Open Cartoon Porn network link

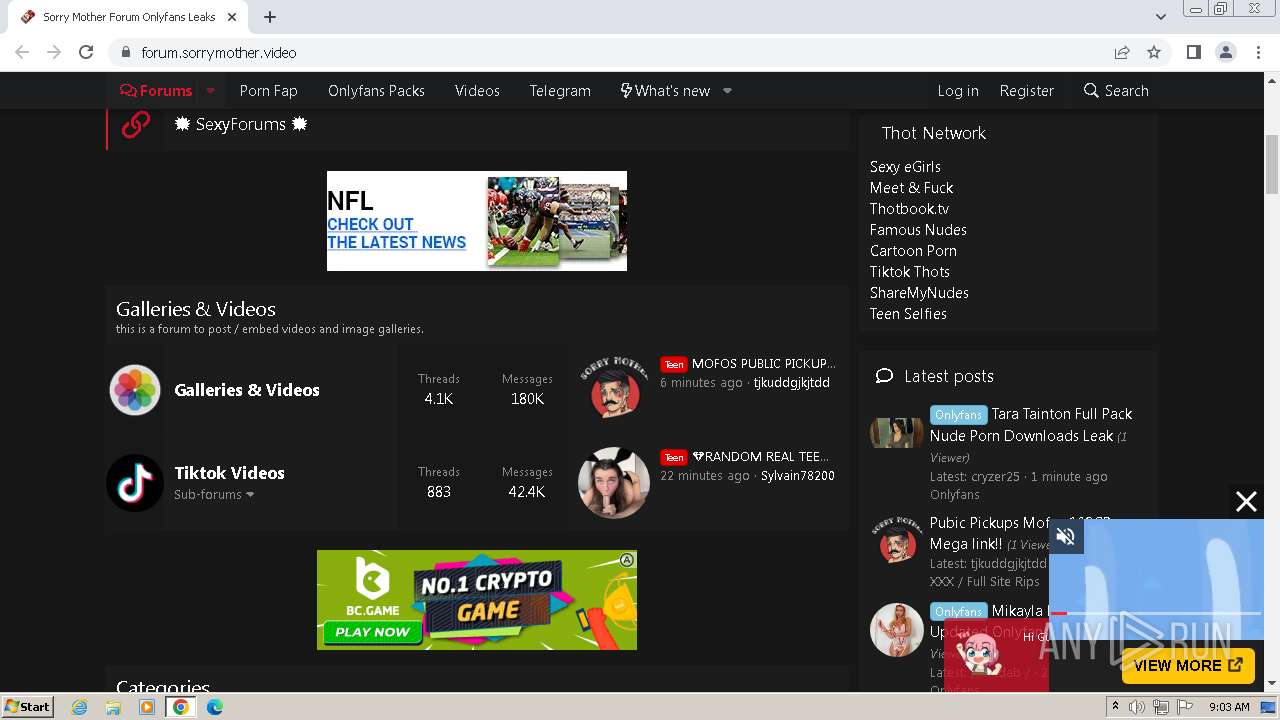pos(913,251)
